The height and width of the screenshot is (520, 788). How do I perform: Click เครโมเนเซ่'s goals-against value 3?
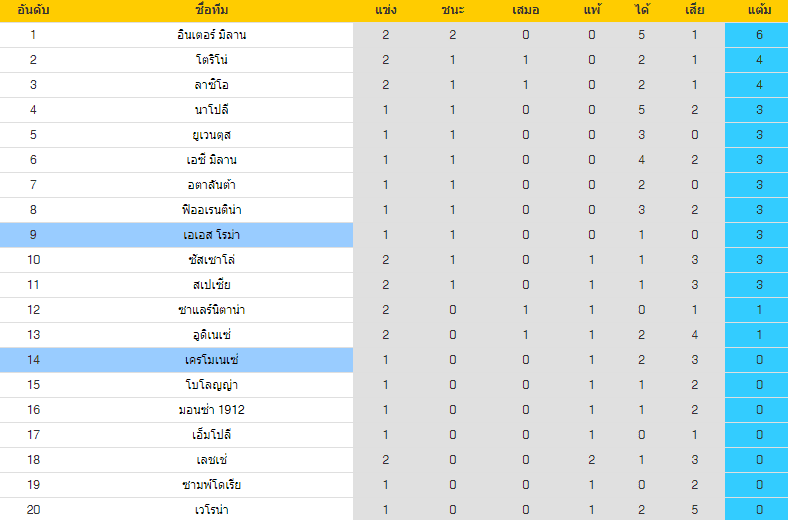pos(695,360)
